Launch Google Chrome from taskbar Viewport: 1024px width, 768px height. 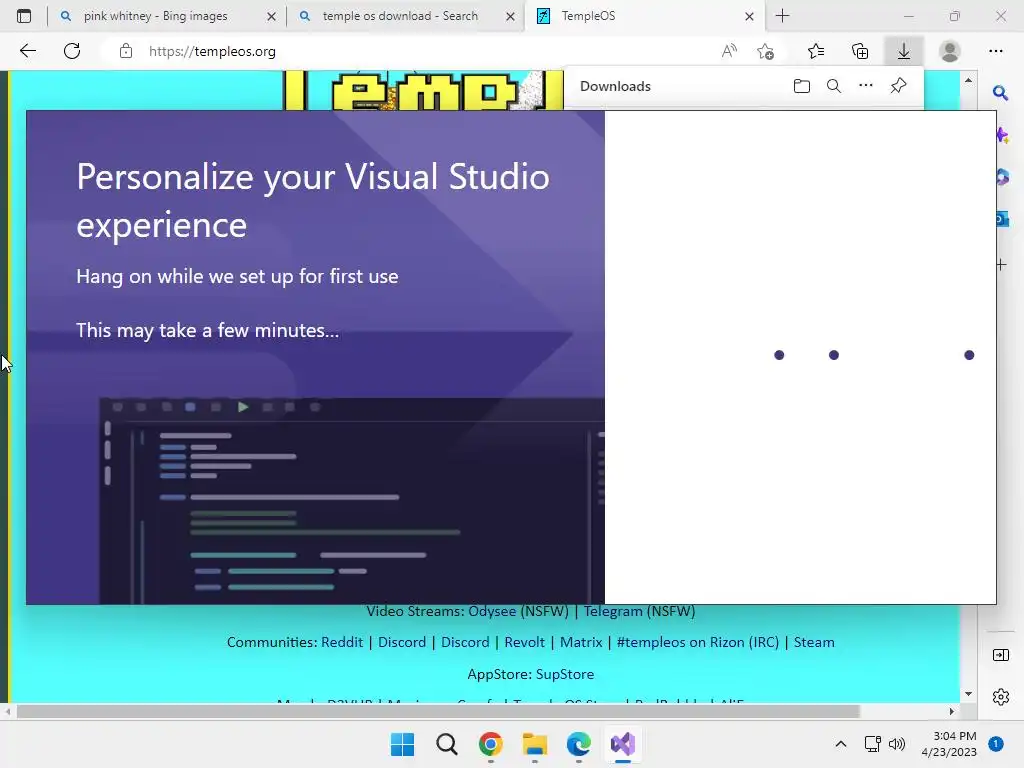tap(490, 744)
